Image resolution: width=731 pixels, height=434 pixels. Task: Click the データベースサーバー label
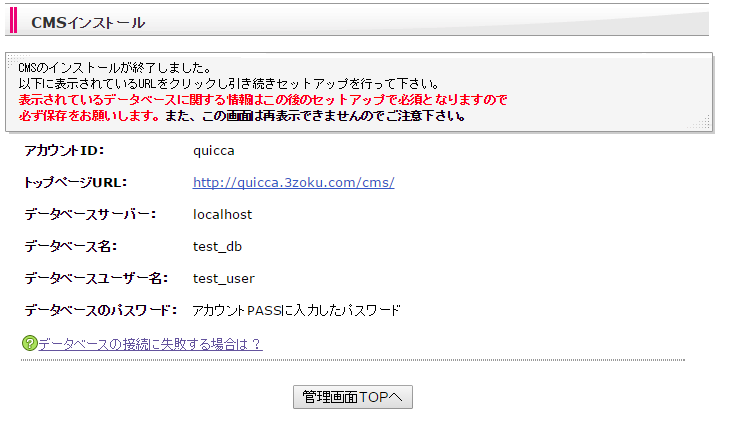click(89, 214)
